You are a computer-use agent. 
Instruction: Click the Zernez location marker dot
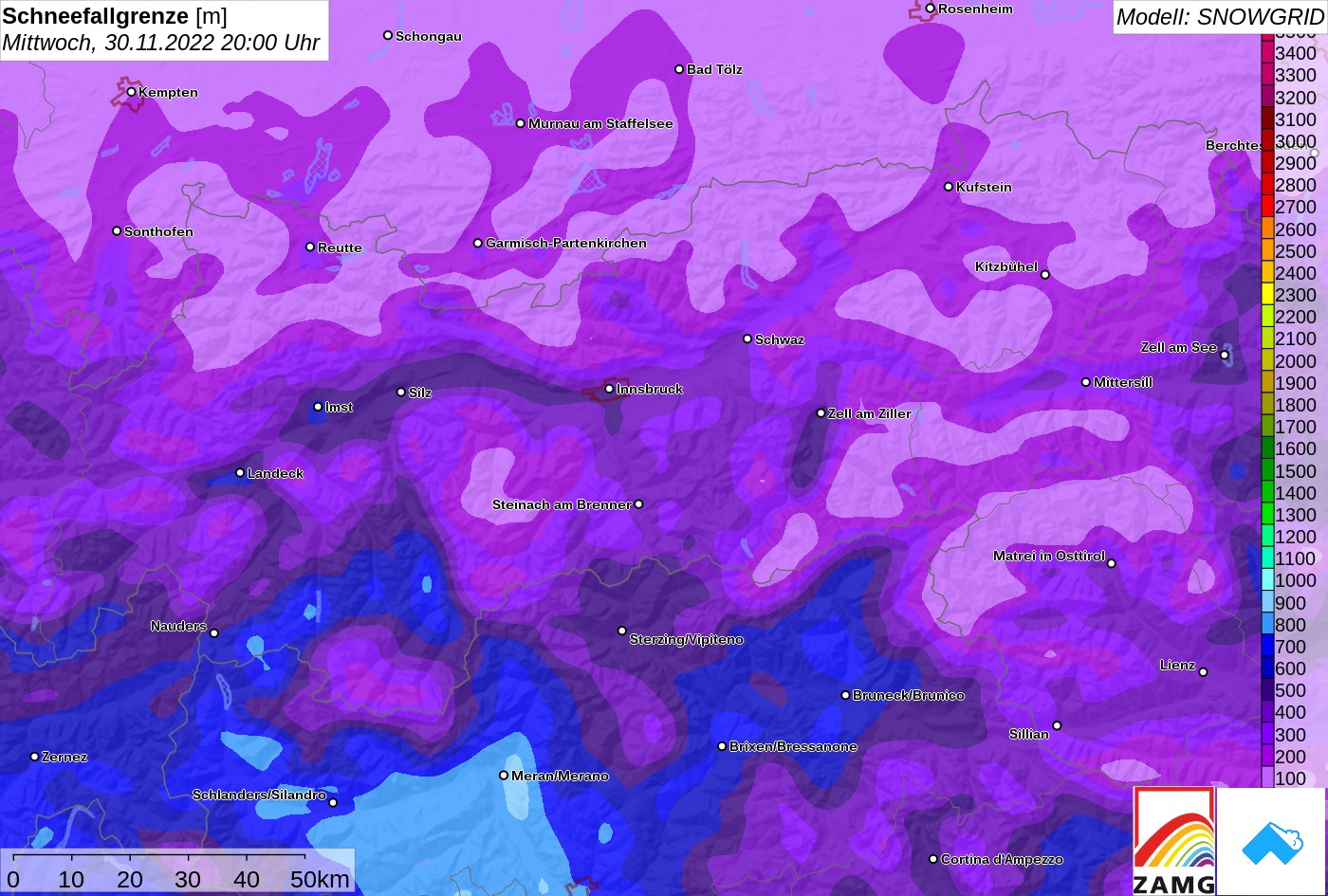click(34, 757)
